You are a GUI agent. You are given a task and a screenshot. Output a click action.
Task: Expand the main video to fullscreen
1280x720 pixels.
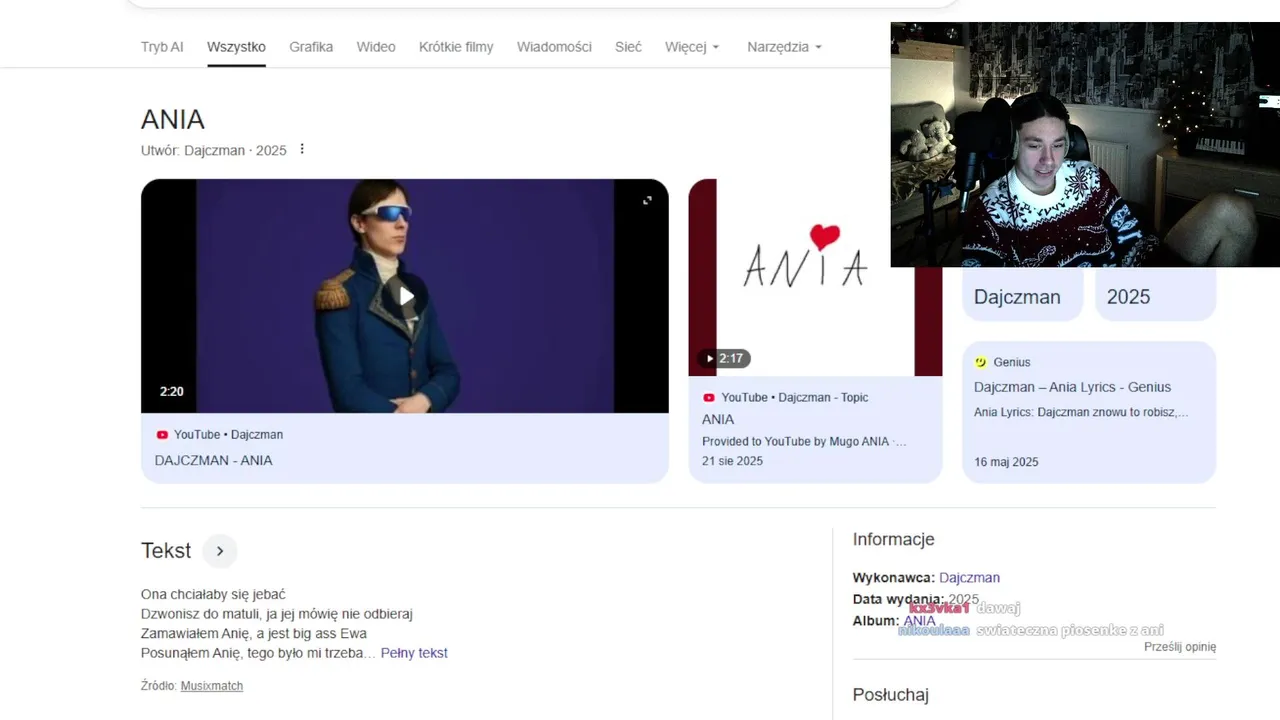coord(647,200)
